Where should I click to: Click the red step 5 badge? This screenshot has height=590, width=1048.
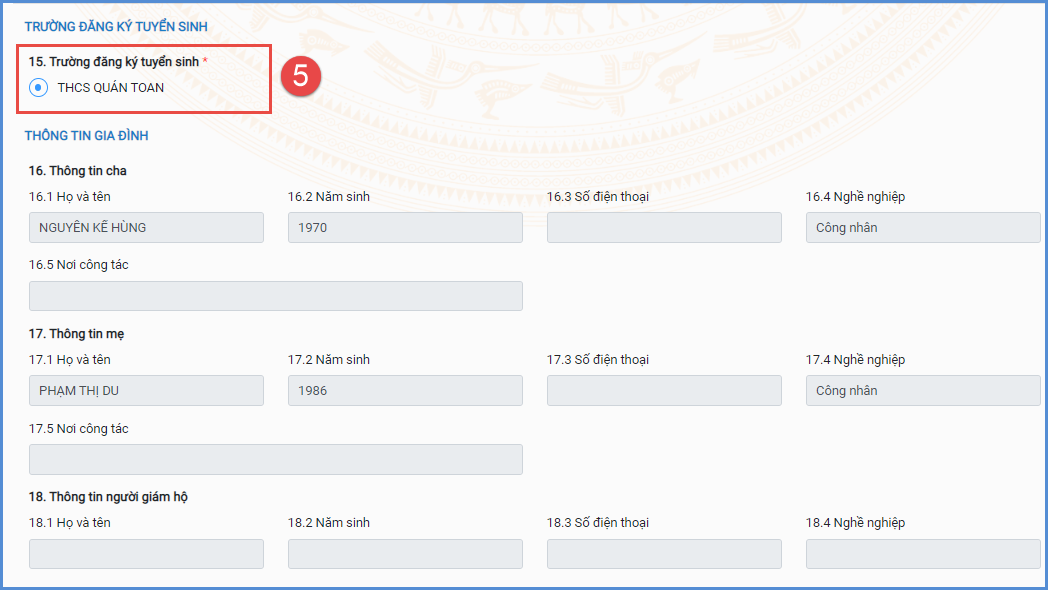(300, 77)
